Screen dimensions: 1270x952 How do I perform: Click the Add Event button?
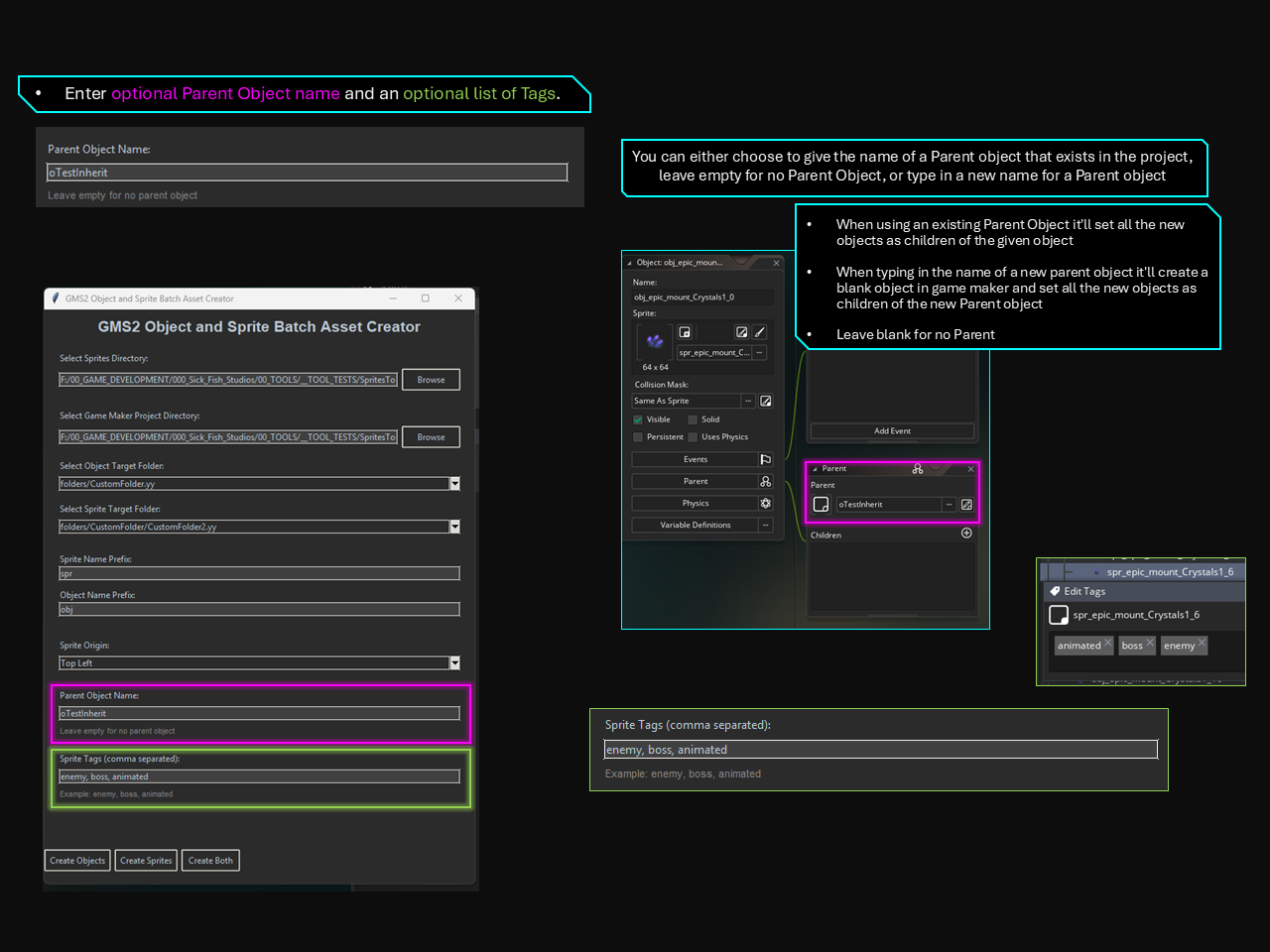(892, 431)
